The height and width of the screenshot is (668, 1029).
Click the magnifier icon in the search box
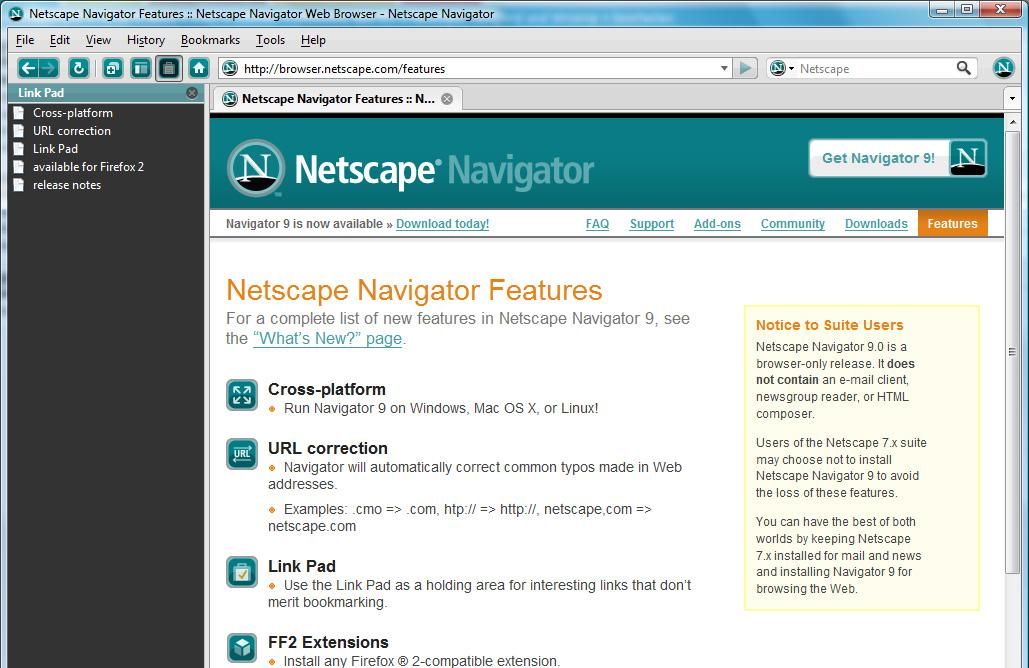(963, 68)
